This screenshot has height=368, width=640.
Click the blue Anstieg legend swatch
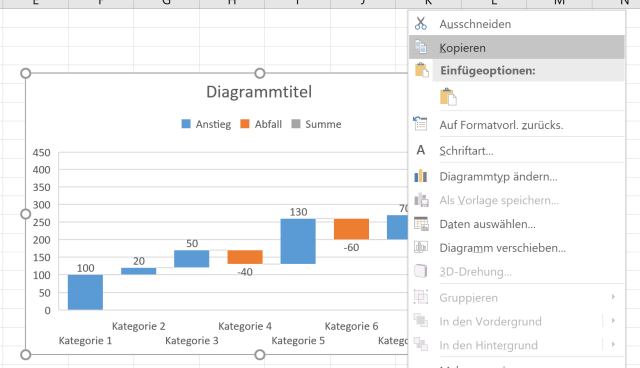click(x=186, y=124)
